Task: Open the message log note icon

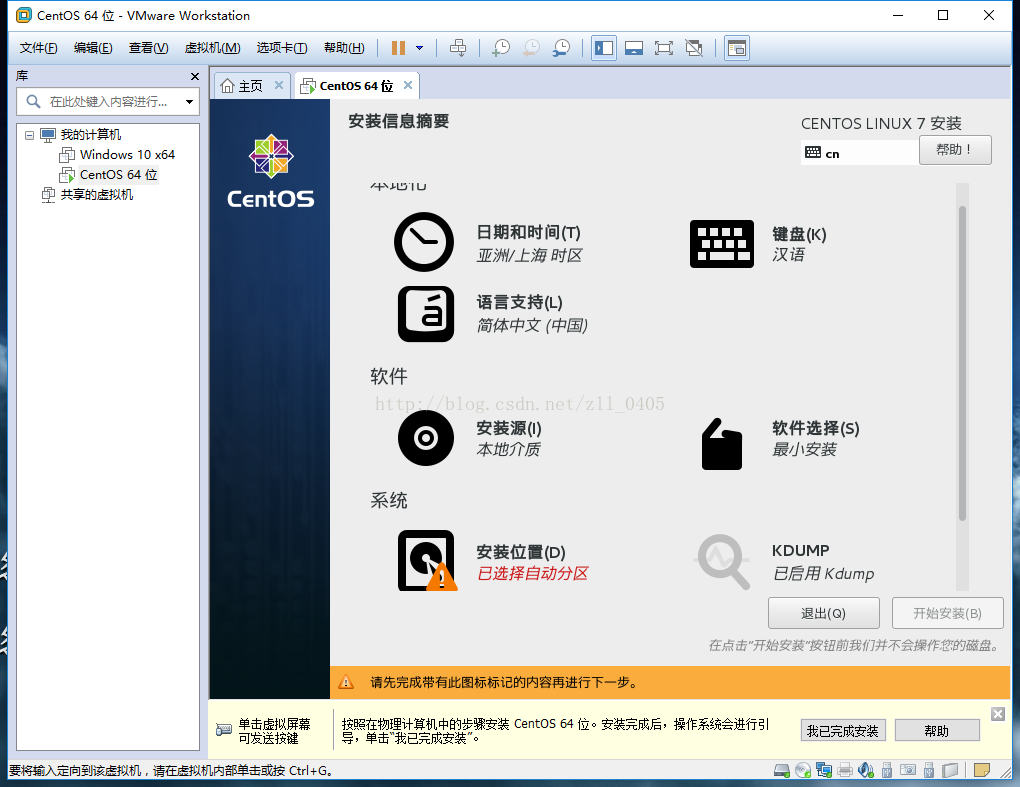Action: point(982,771)
